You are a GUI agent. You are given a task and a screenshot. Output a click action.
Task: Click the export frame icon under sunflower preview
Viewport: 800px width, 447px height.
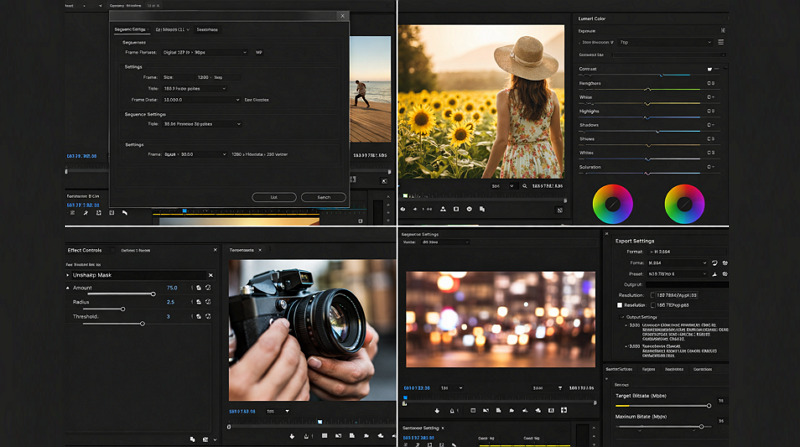(x=456, y=209)
